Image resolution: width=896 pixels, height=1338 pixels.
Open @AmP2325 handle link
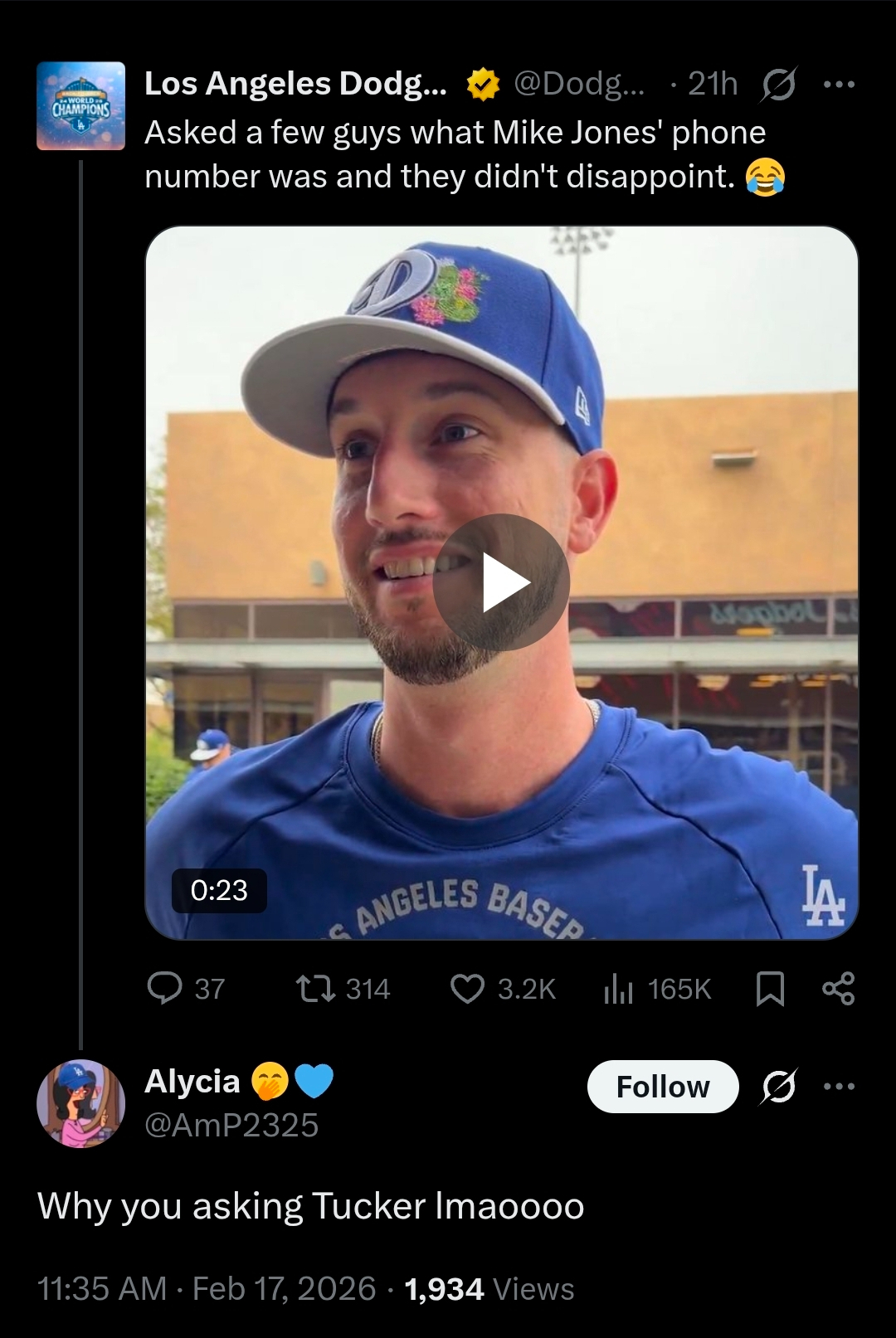[231, 1126]
